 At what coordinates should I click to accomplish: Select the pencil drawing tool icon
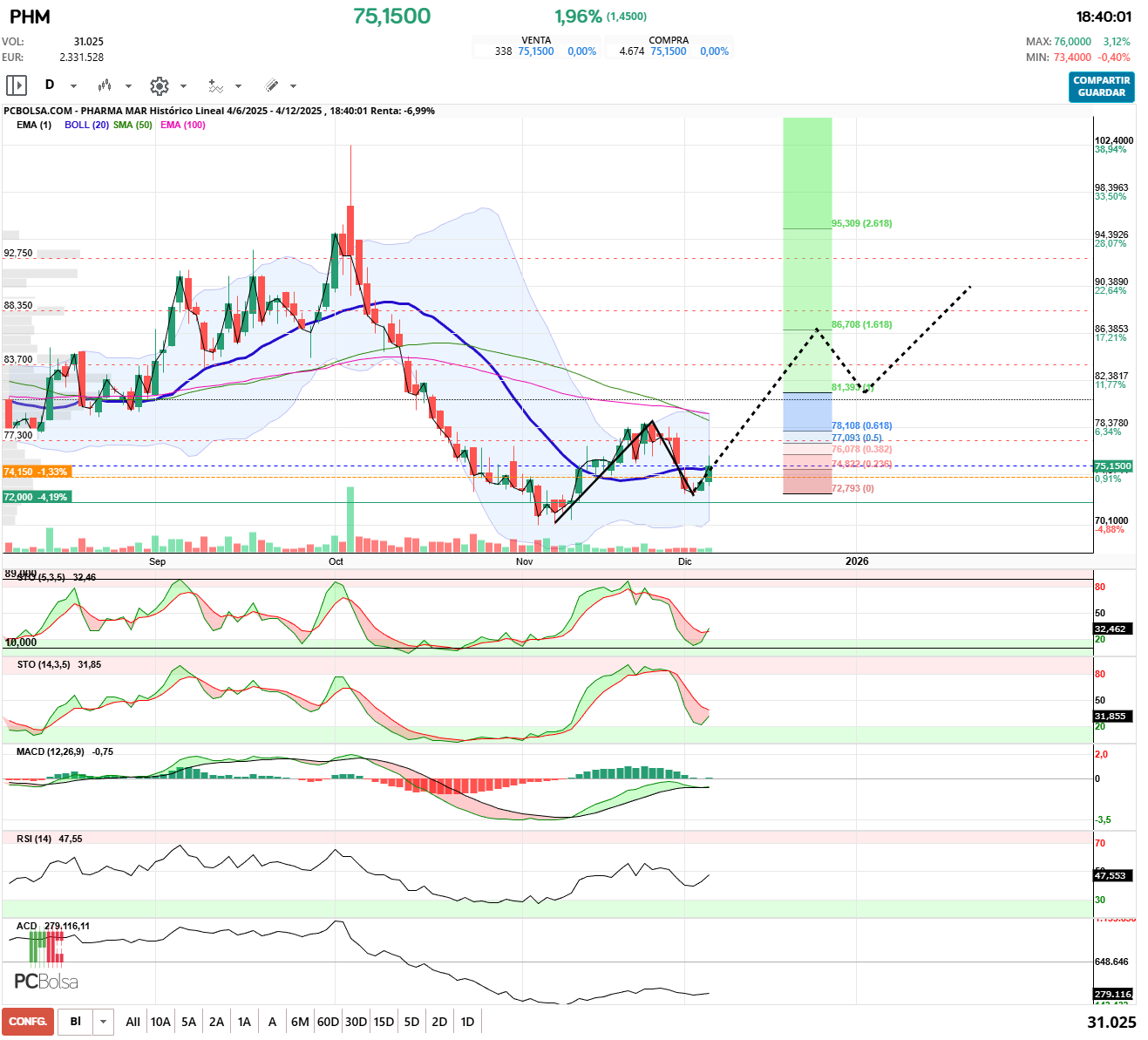[271, 85]
